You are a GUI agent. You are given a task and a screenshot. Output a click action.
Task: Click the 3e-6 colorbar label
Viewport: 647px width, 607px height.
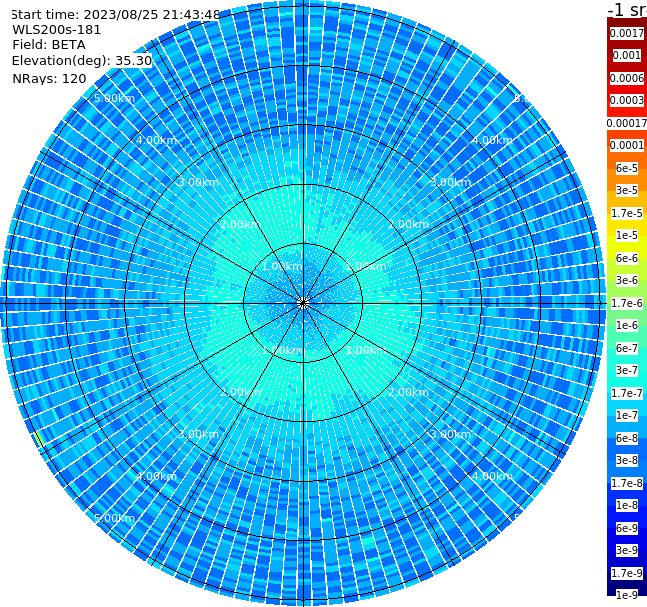coord(627,280)
